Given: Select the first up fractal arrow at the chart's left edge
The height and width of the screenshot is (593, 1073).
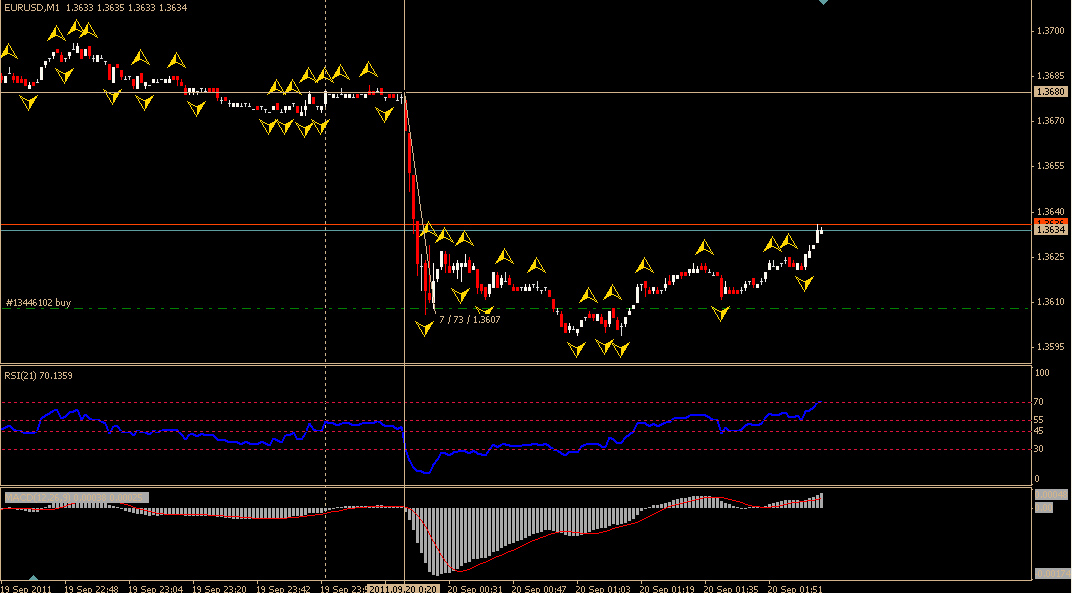Looking at the screenshot, I should point(9,50).
